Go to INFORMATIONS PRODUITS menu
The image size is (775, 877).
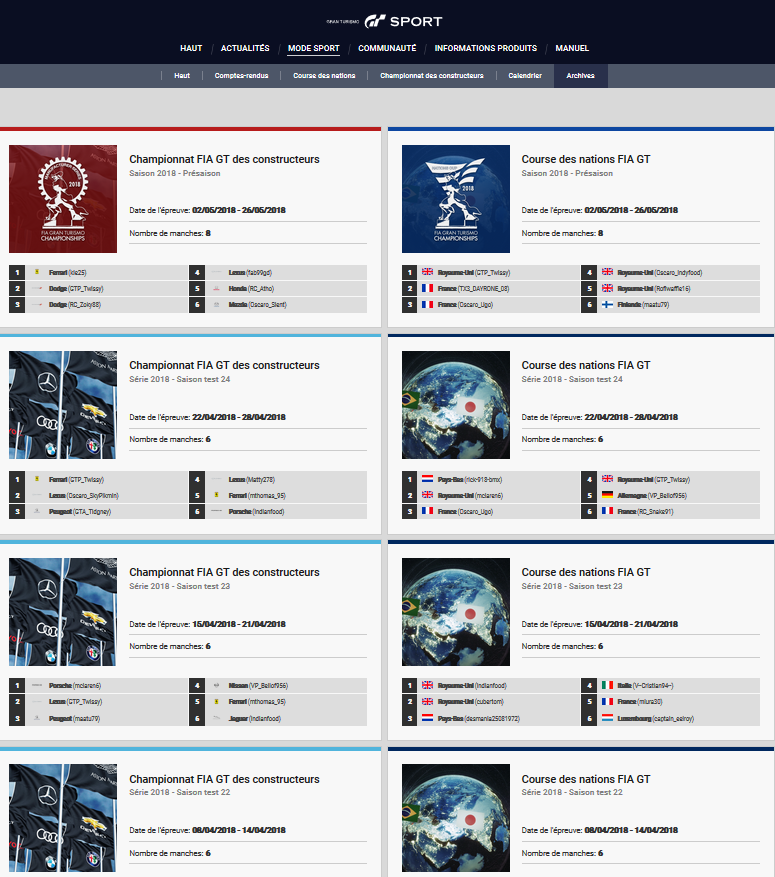pyautogui.click(x=486, y=48)
